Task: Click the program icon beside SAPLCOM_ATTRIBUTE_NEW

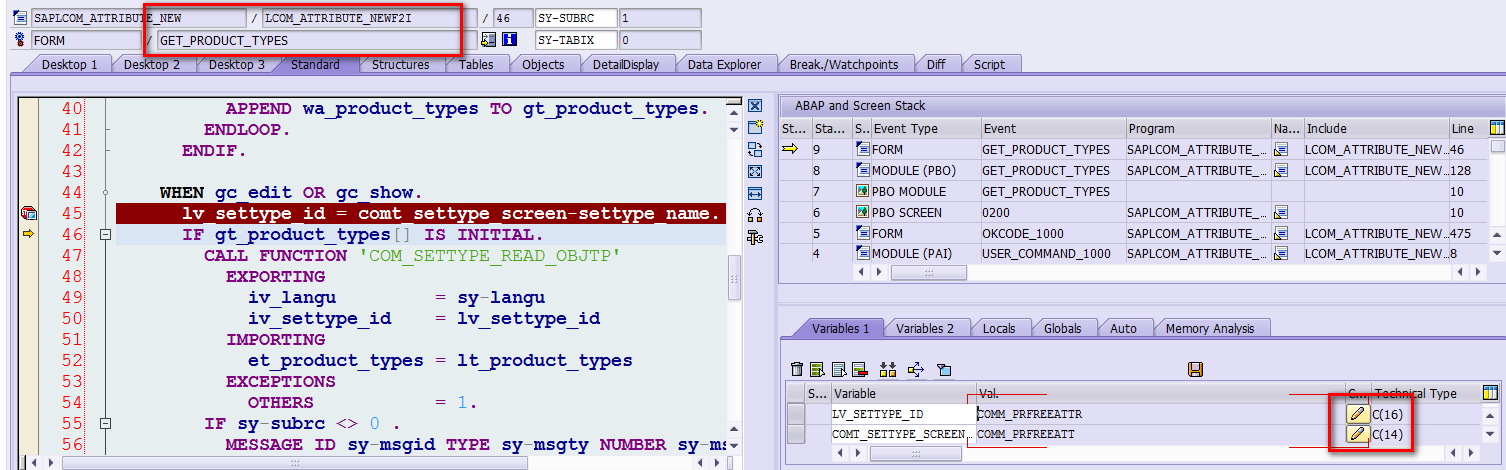Action: (x=20, y=18)
